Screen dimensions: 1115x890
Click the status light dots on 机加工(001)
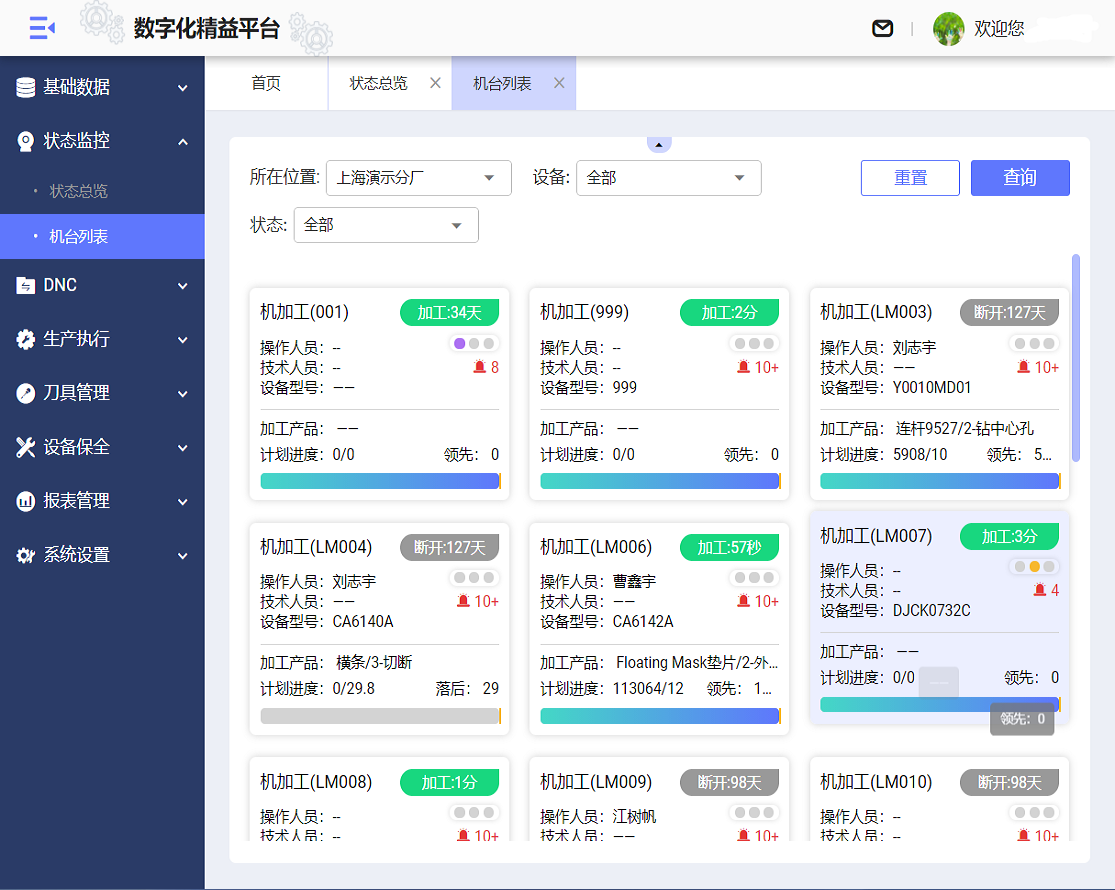[x=474, y=344]
